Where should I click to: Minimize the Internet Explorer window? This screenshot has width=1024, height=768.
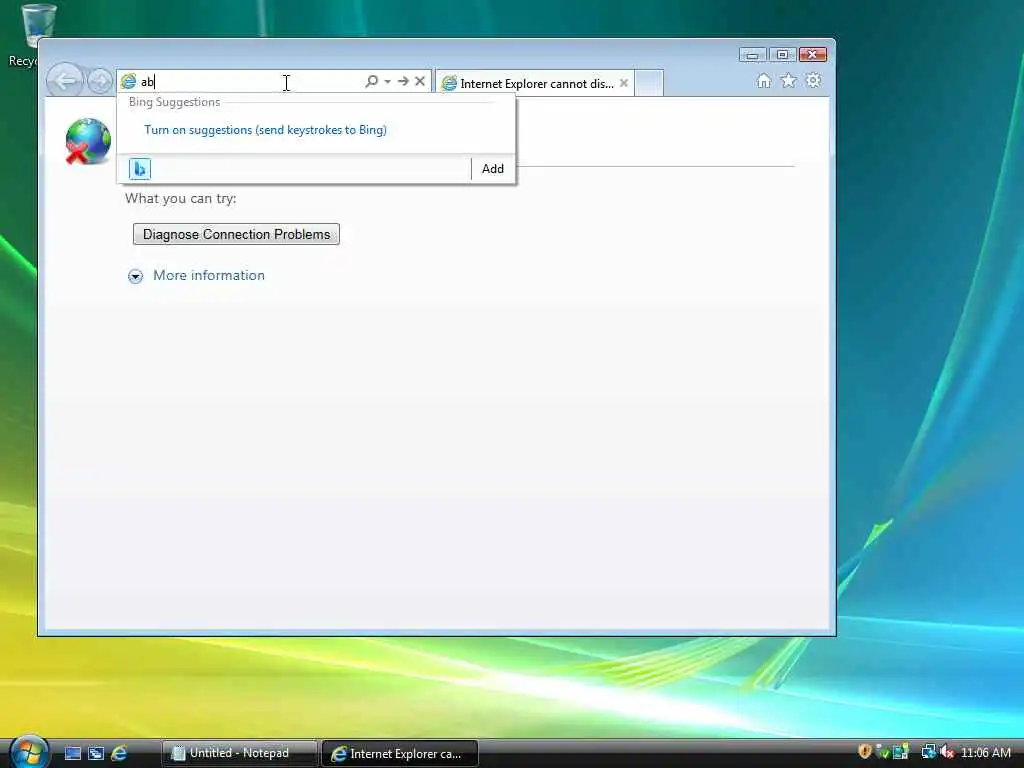point(752,55)
